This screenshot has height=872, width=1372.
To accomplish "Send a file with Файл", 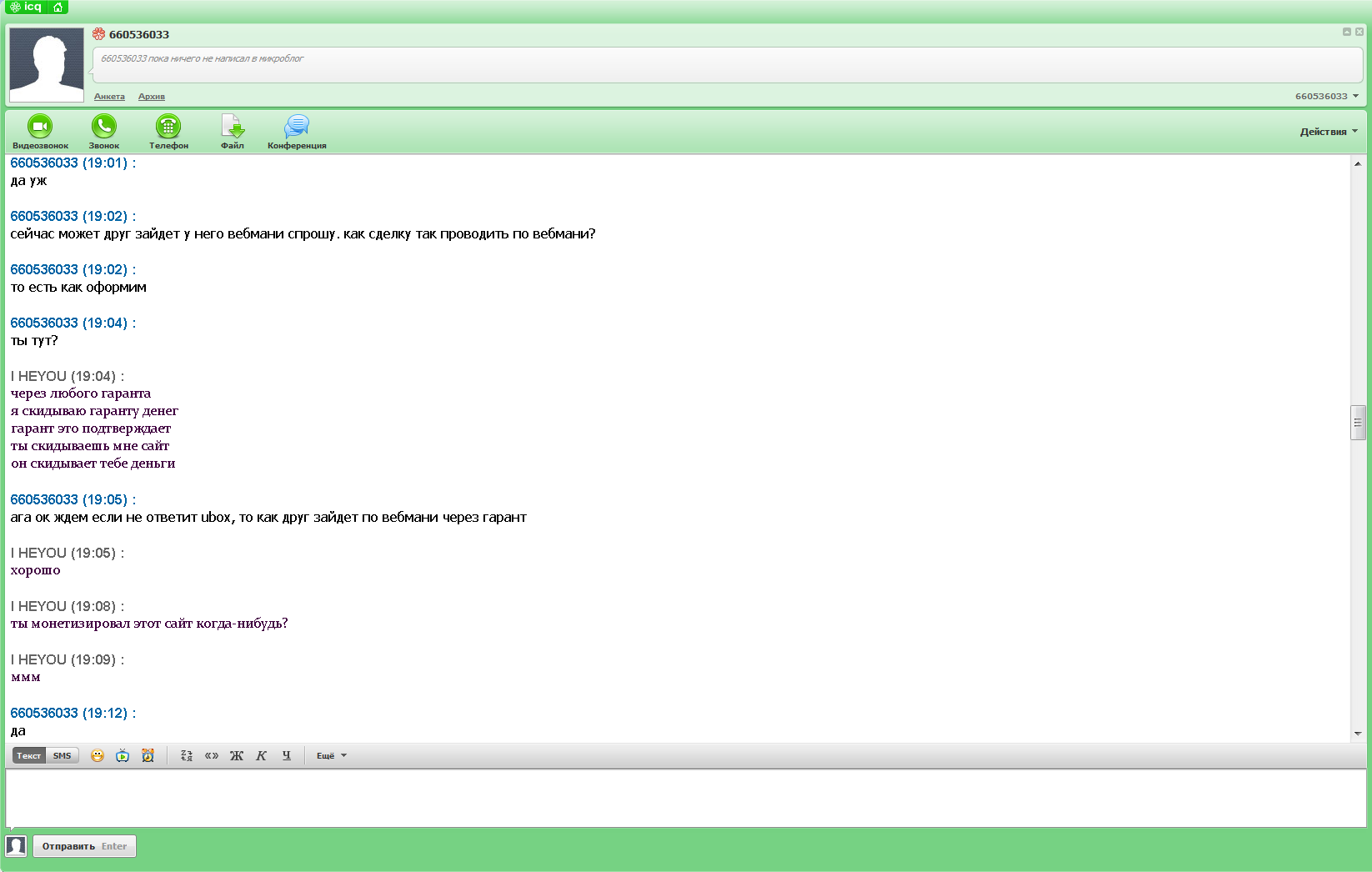I will point(233,132).
